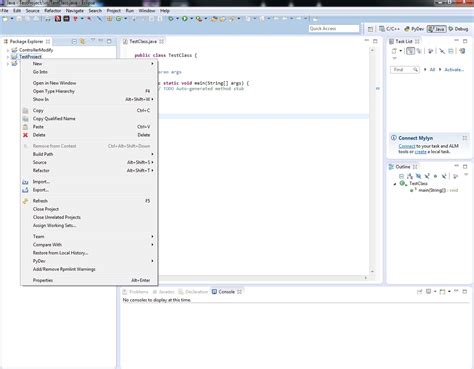The image size is (474, 369).
Task: Open the Refactor menu in the menu bar
Action: (x=53, y=11)
